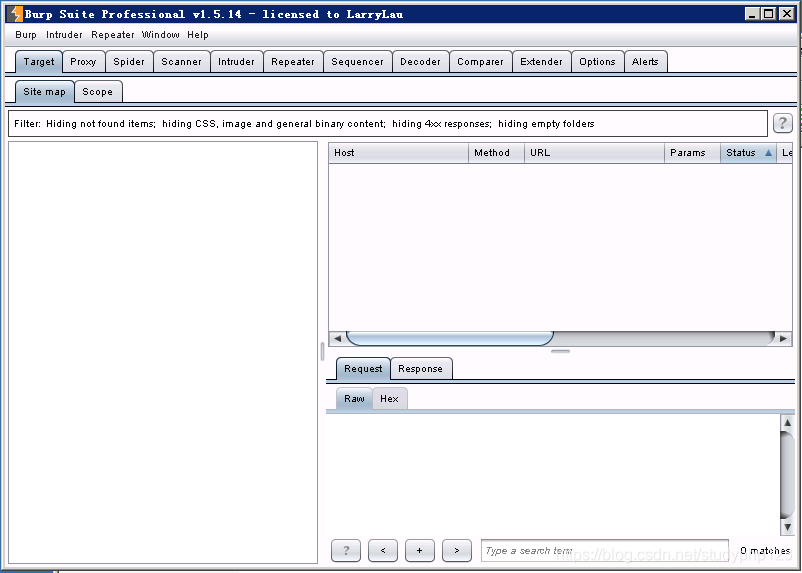Click the table's right scroll arrow
The width and height of the screenshot is (802, 573).
tap(784, 338)
